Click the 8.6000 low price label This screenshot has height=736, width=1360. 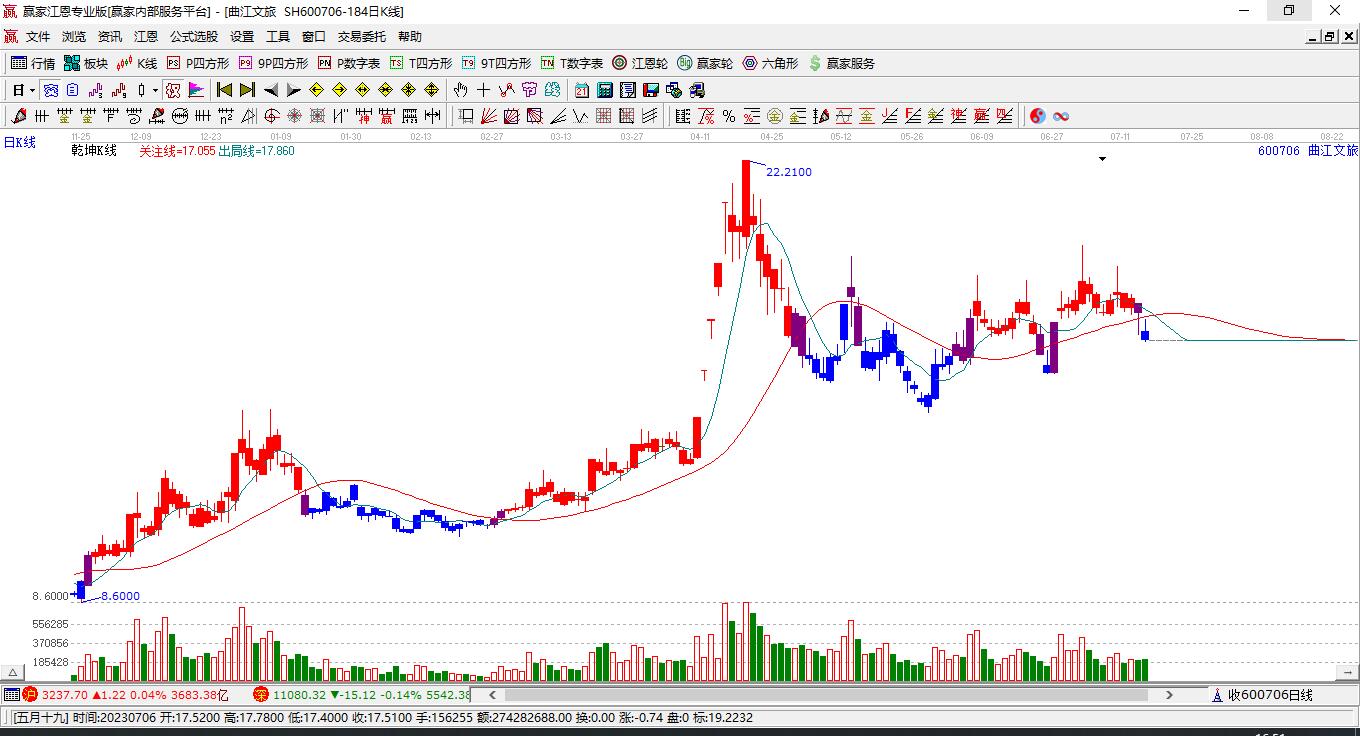click(121, 596)
